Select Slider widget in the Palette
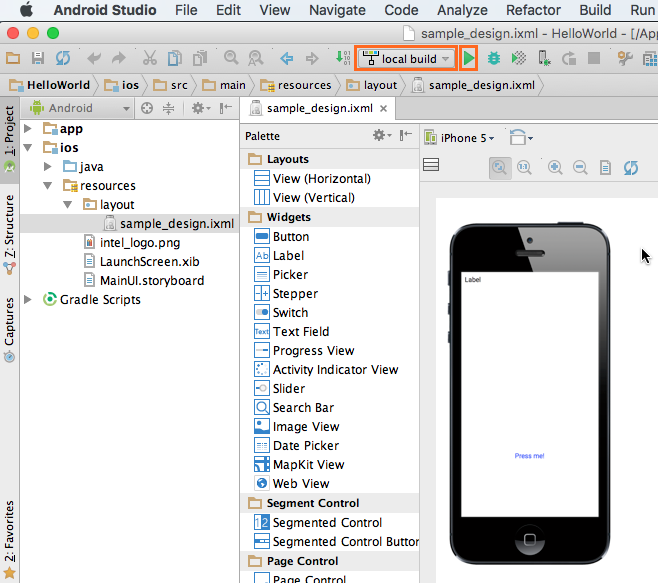Screen dimensions: 658x583 pyautogui.click(x=289, y=388)
